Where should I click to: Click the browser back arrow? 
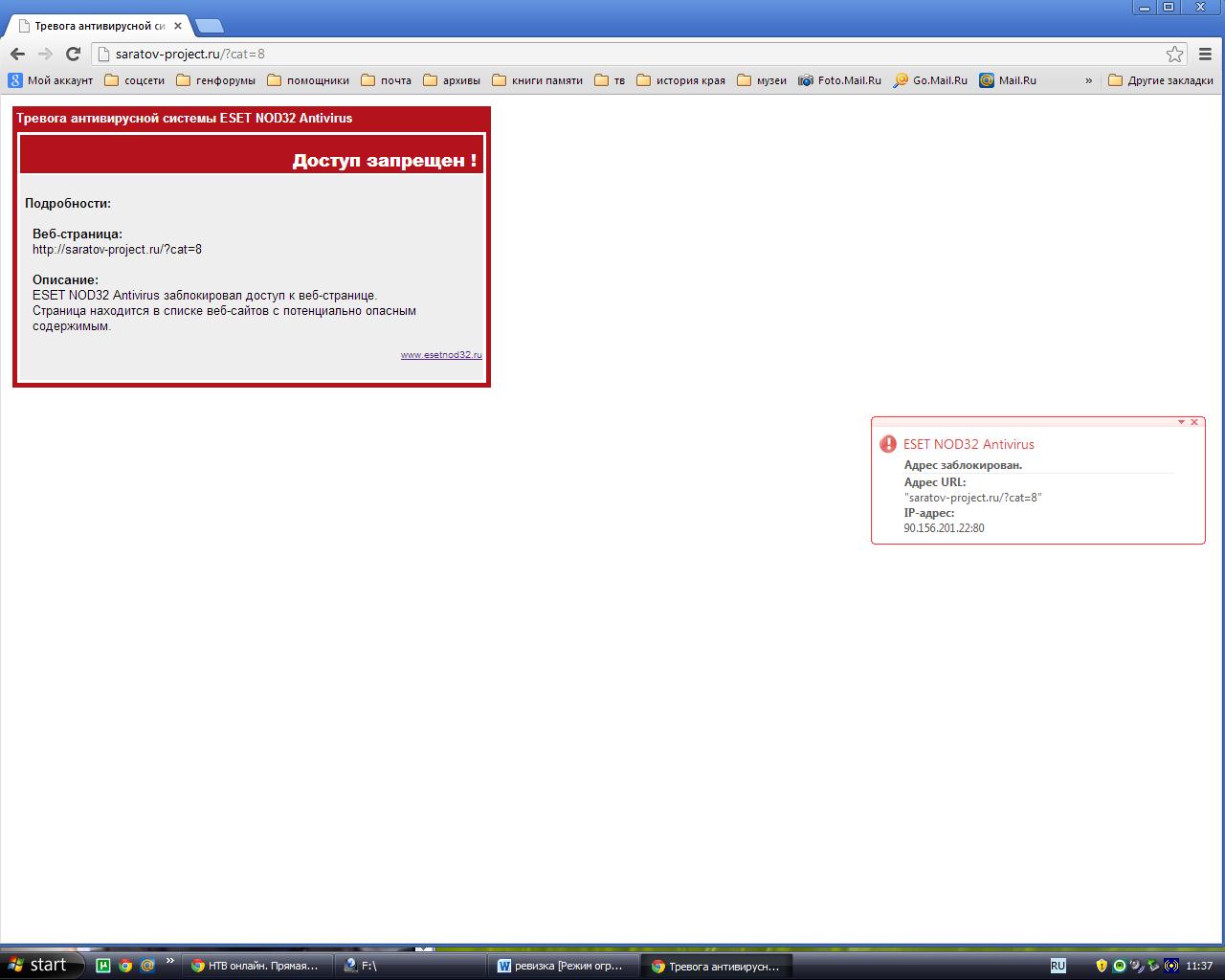coord(17,54)
